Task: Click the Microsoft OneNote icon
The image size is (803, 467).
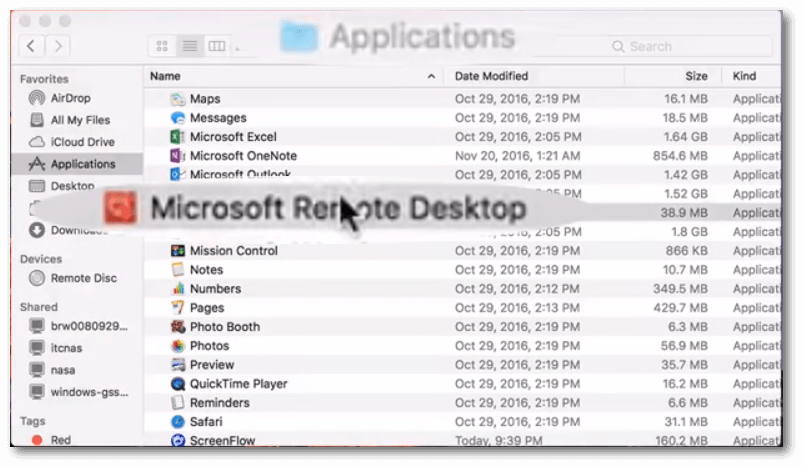Action: [x=178, y=156]
